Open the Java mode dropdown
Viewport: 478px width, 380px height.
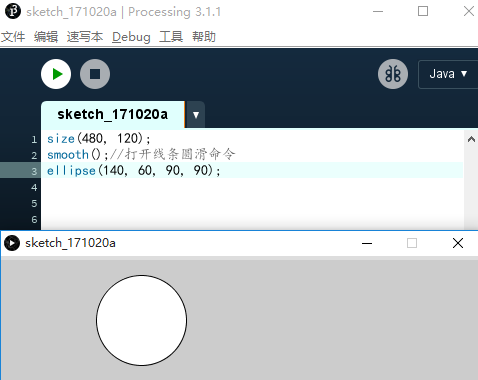[448, 74]
